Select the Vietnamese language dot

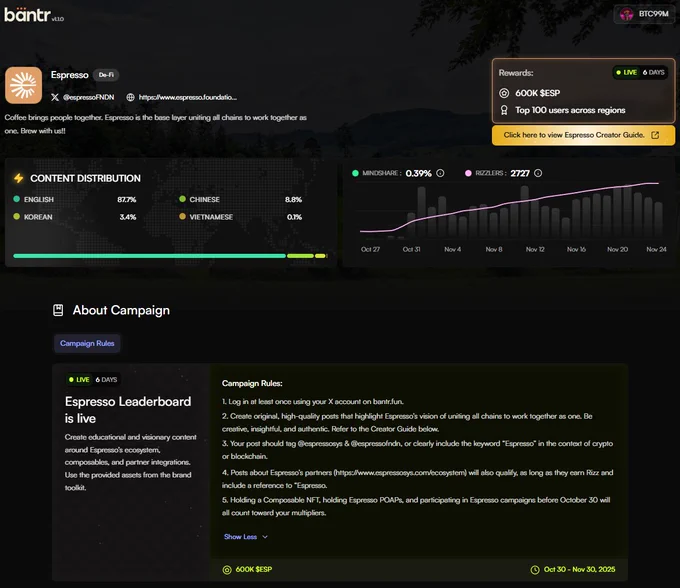pos(182,216)
